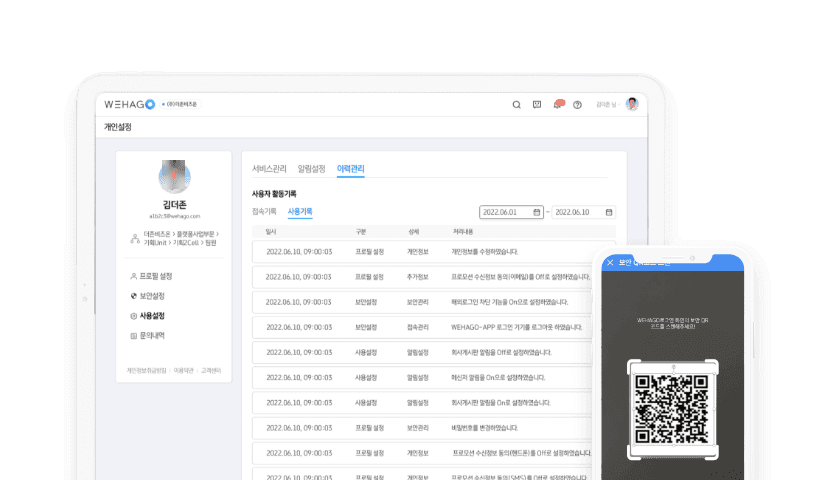830x480 pixels.
Task: Click the 구분 column header
Action: (361, 232)
